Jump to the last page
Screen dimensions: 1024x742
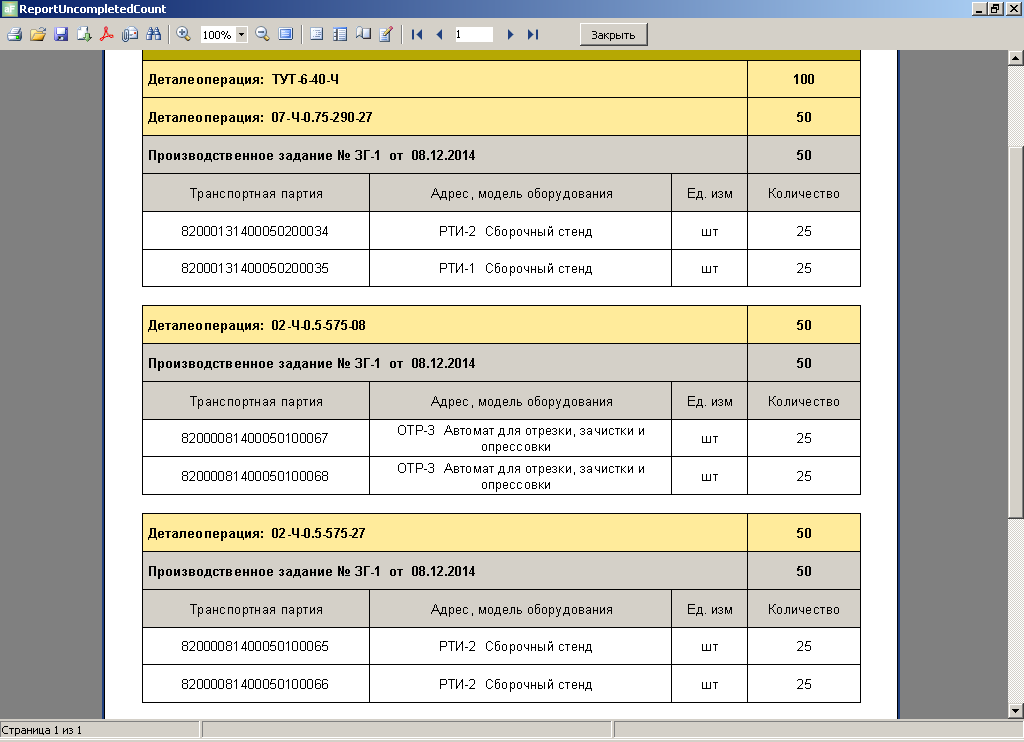532,35
